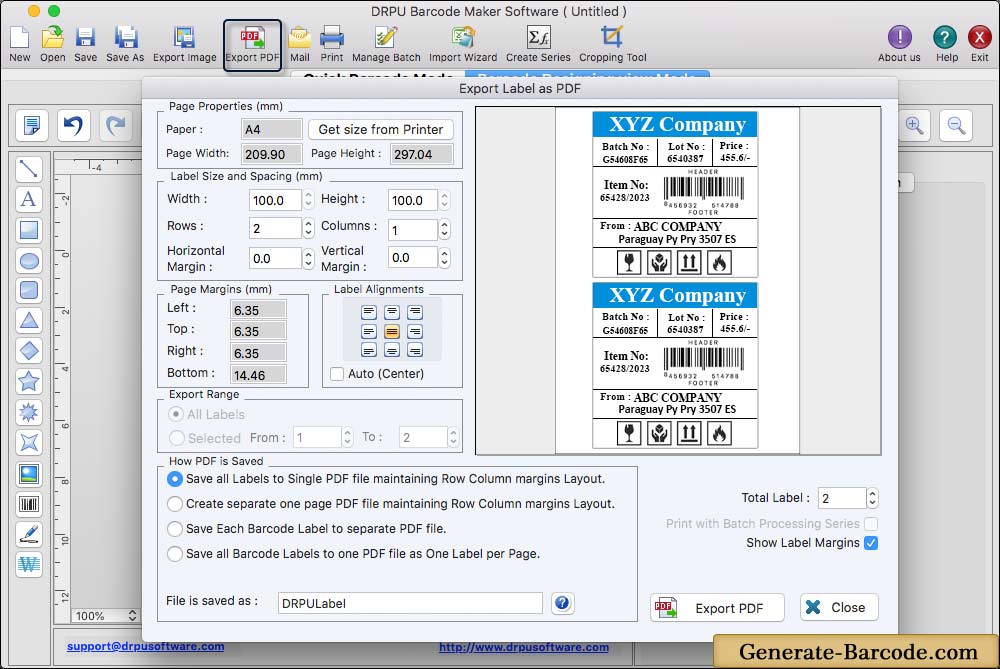Select Export Image tool
The height and width of the screenshot is (669, 1000).
coord(184,43)
